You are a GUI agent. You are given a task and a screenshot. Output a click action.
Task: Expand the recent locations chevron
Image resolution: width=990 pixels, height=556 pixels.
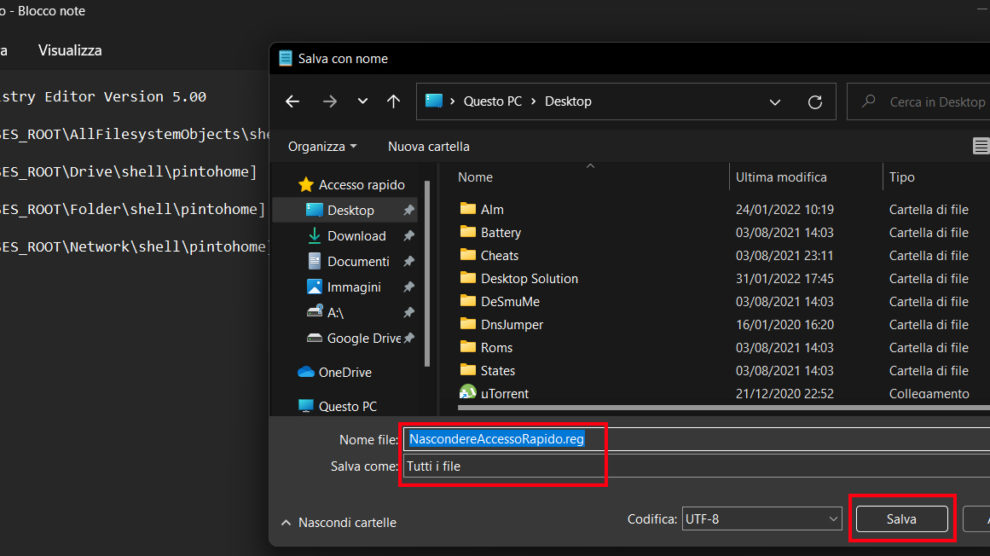(362, 102)
